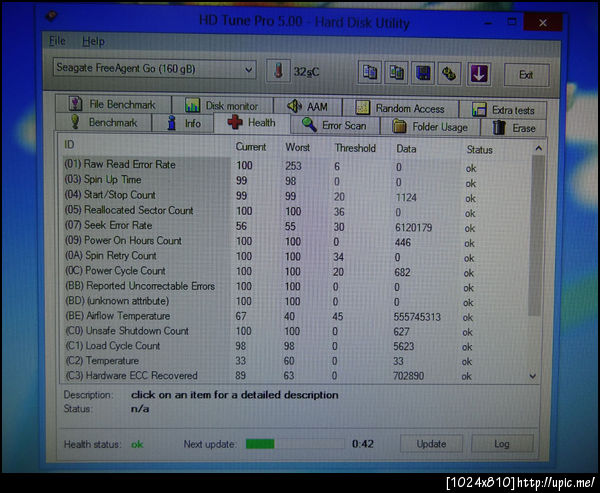Select the Health tab

[x=252, y=123]
